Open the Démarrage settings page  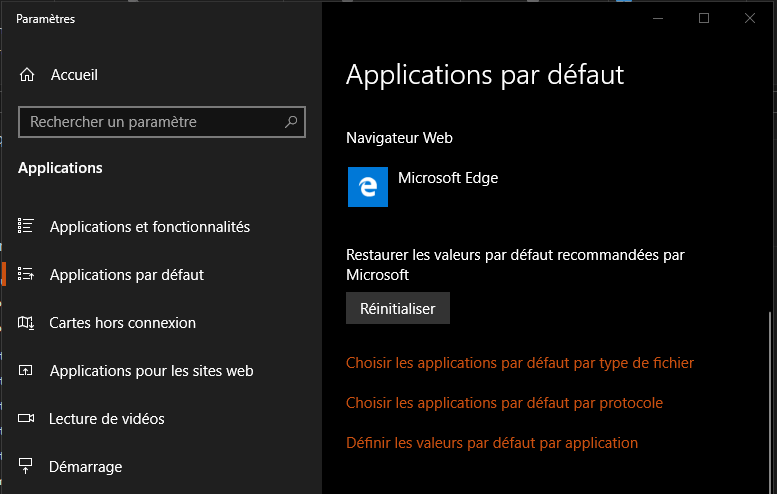86,467
